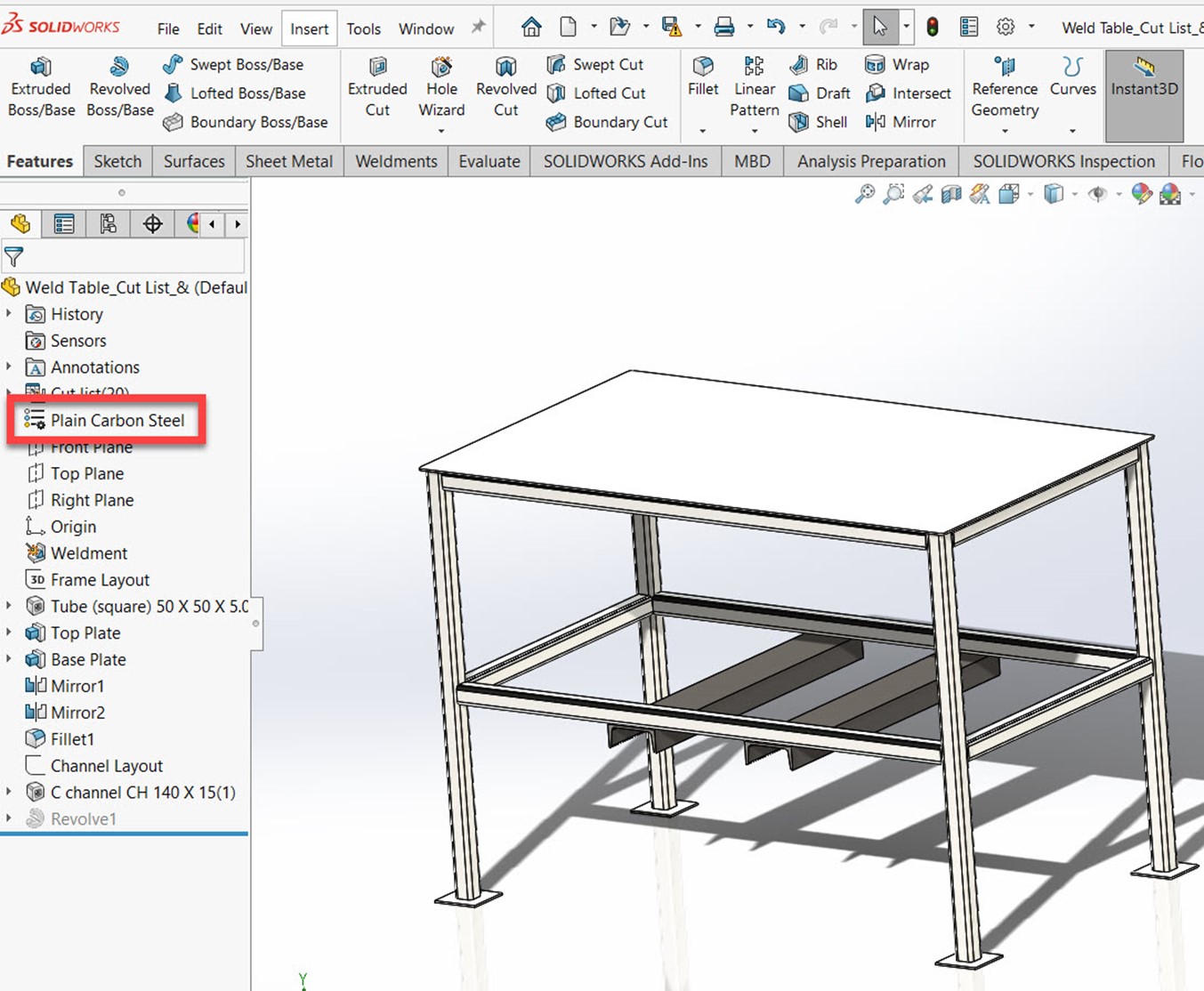1204x991 pixels.
Task: Open the Display Style dropdown
Action: point(1073,193)
